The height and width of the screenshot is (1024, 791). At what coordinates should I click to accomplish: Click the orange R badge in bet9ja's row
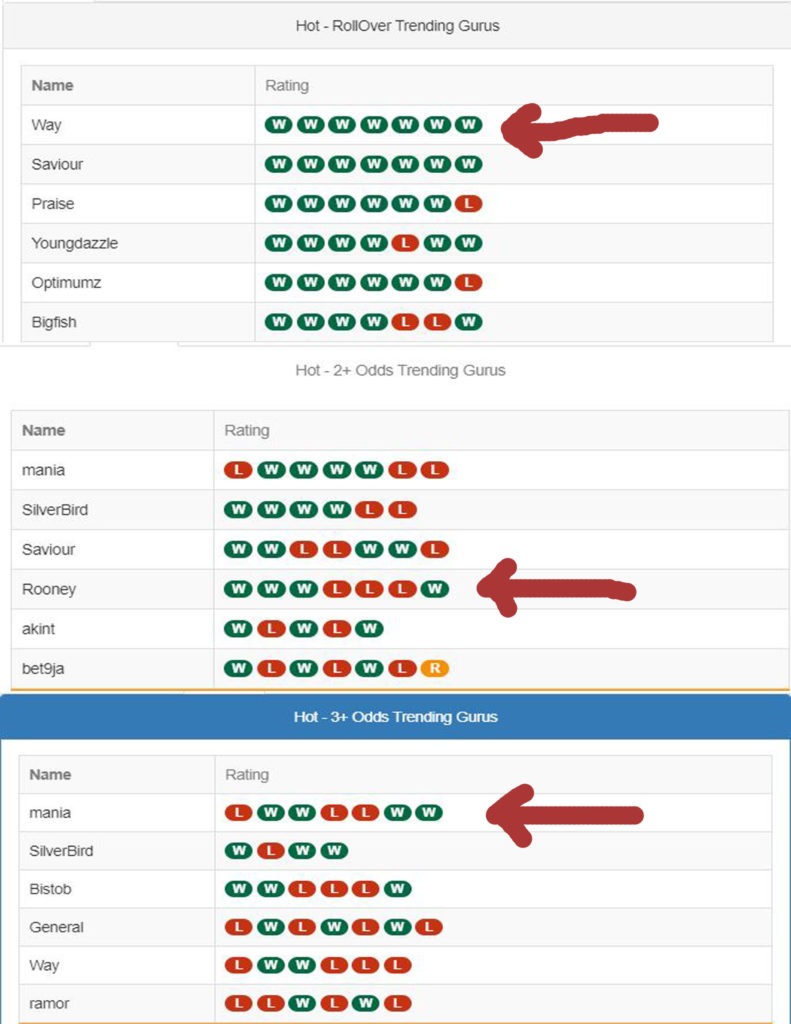pyautogui.click(x=434, y=668)
